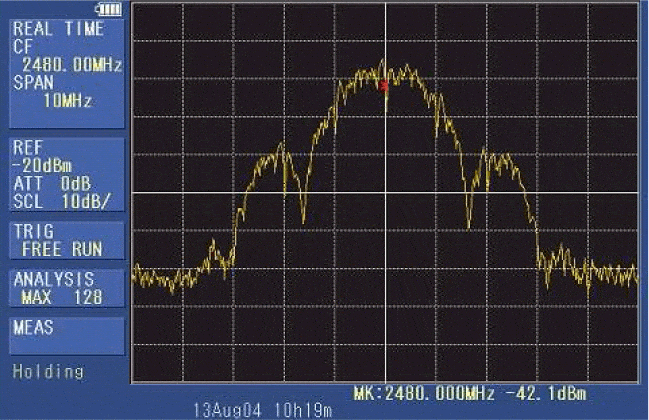Click the battery level indicator icon
Image resolution: width=649 pixels, height=420 pixels.
108,9
